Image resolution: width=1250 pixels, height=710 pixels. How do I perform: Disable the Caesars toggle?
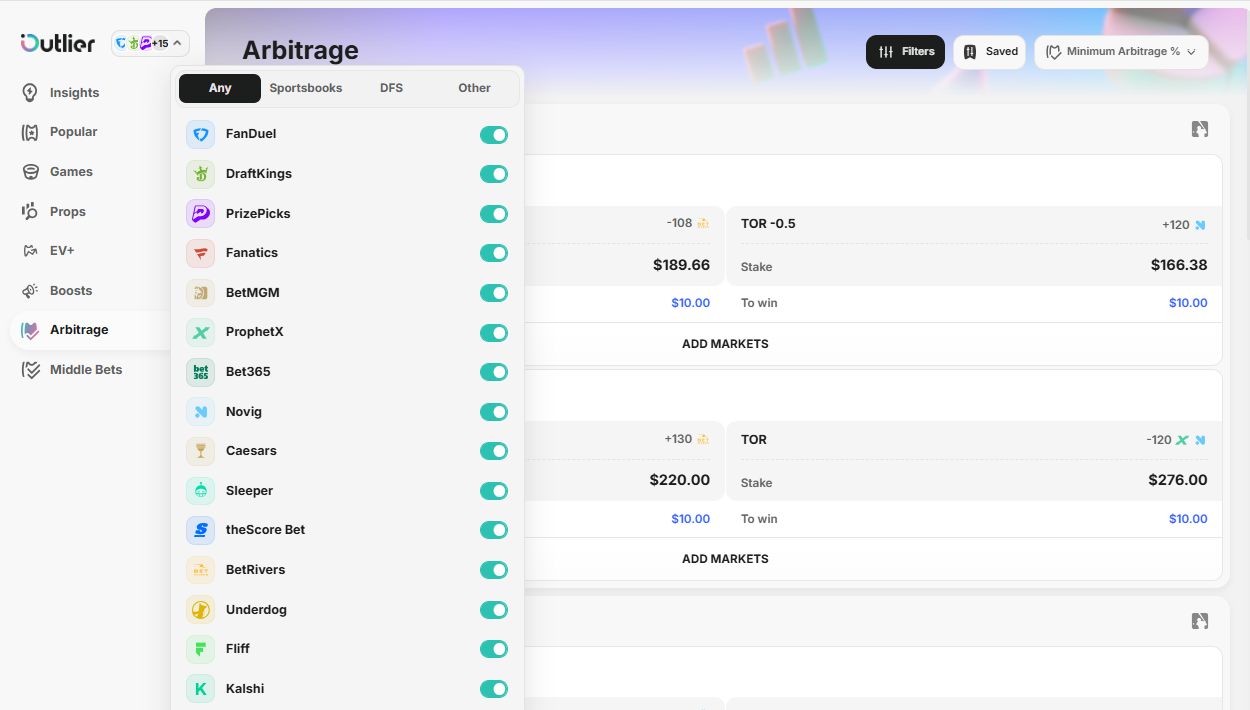click(x=494, y=451)
